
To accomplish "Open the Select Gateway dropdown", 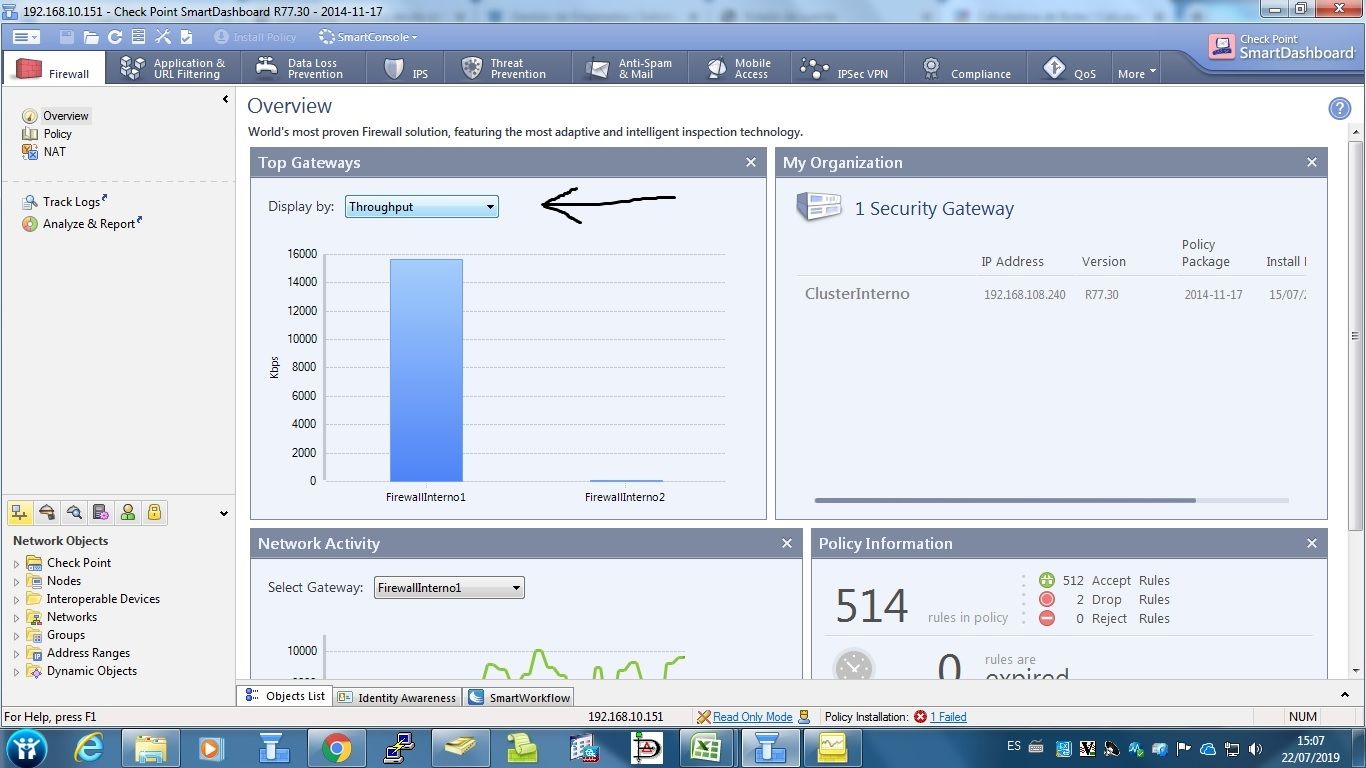I will point(449,588).
